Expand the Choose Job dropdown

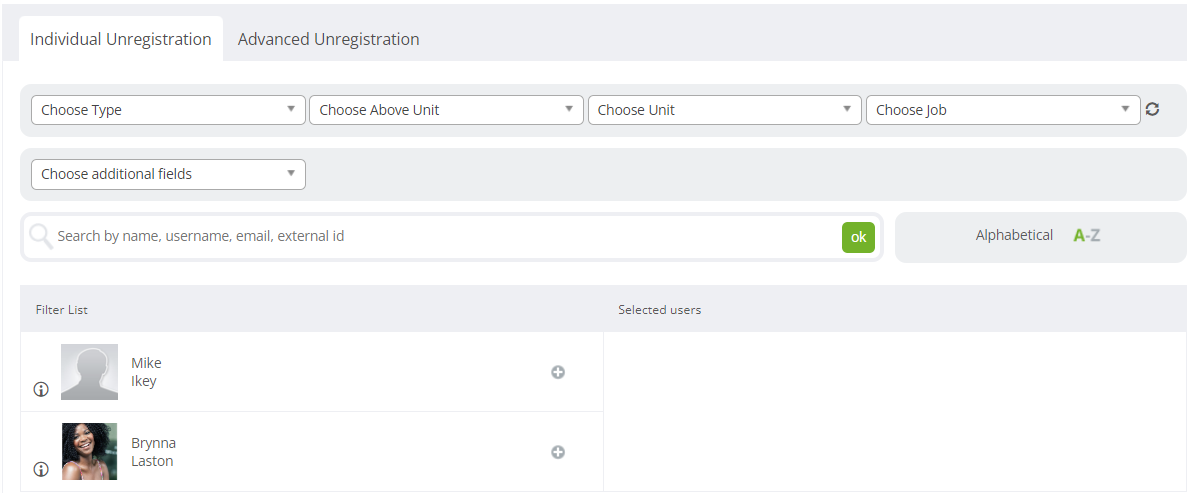pyautogui.click(x=1003, y=110)
